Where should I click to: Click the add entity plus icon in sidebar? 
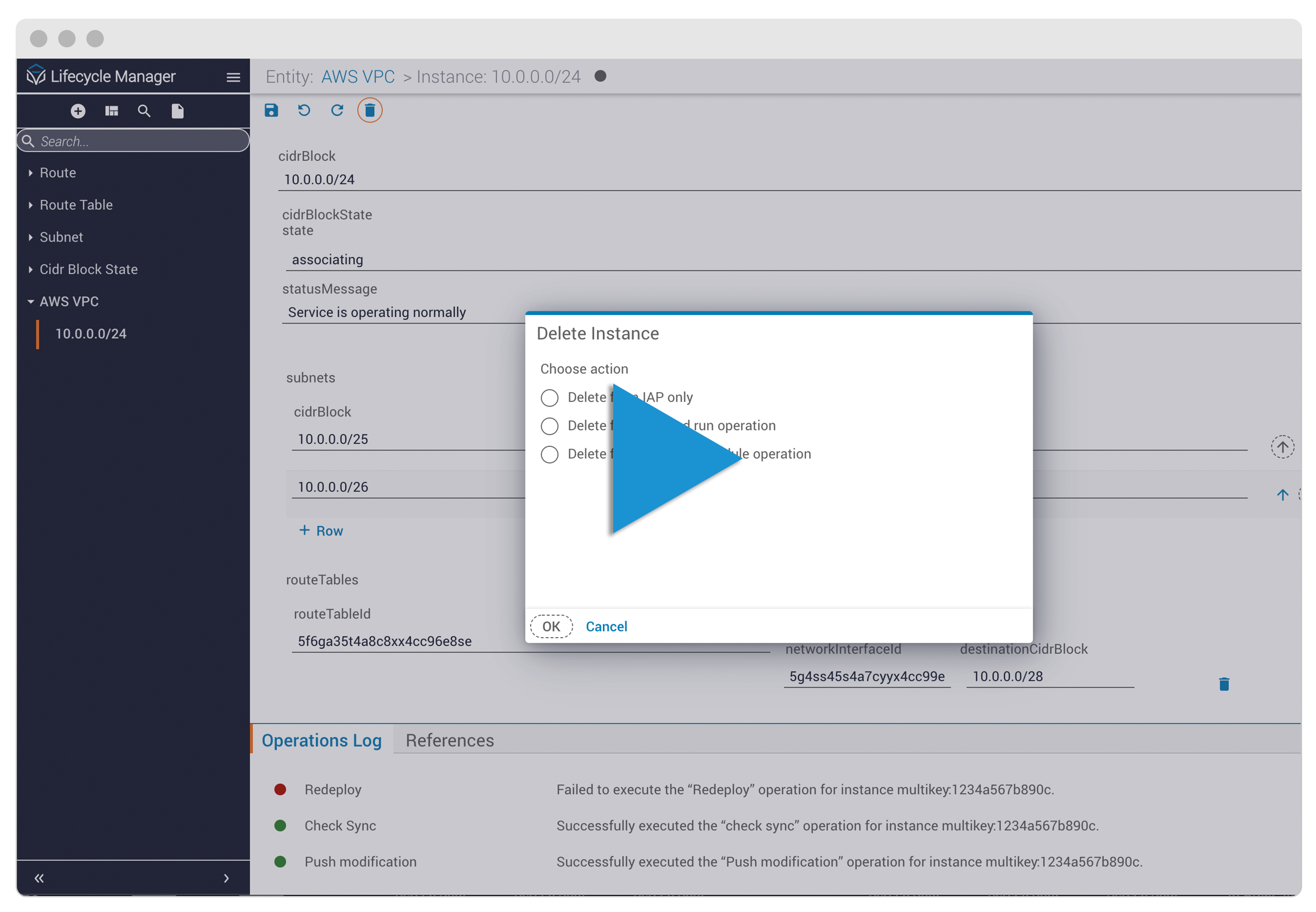[78, 111]
